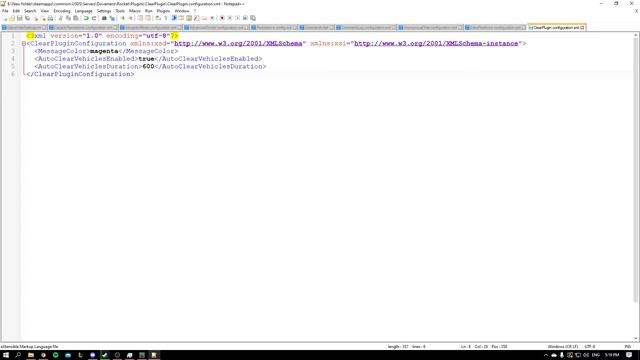Viewport: 640px width, 360px height.
Task: Toggle Word wrap toolbar icon
Action: pos(158,18)
